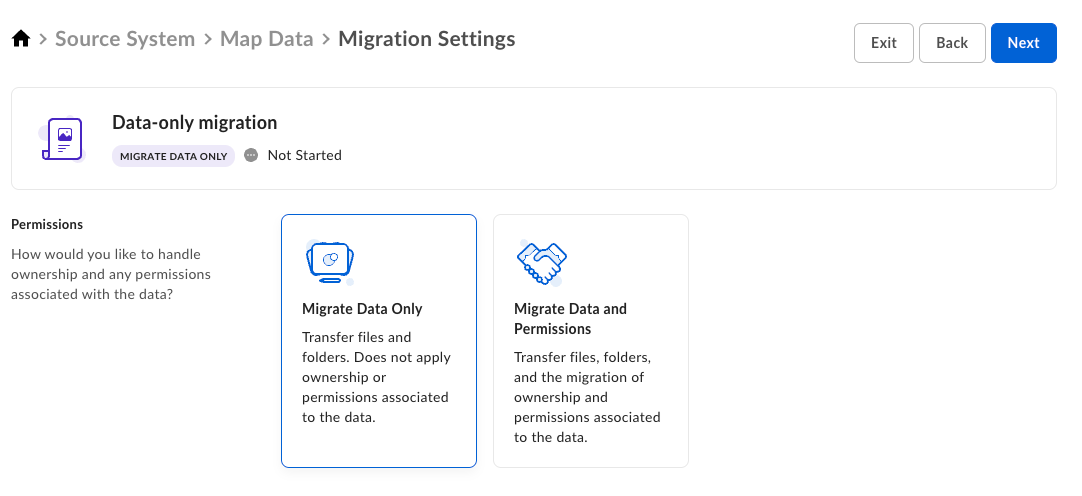Click the chevron right after the home icon
1082x496 pixels.
pyautogui.click(x=44, y=40)
